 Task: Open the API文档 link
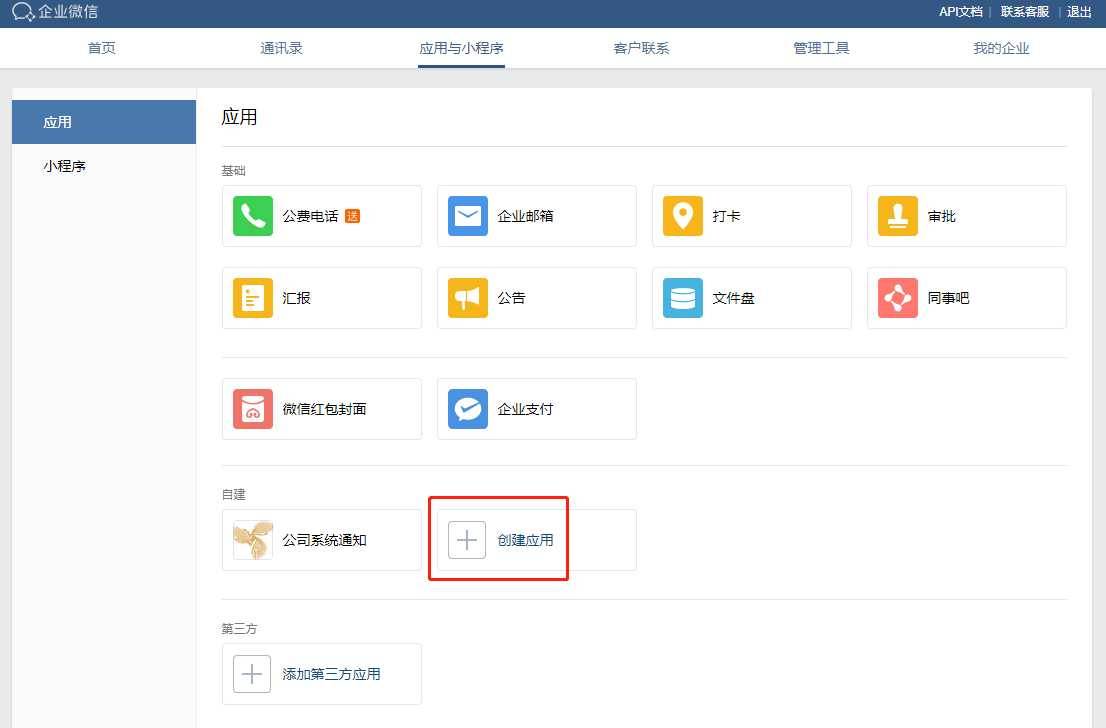[x=961, y=12]
